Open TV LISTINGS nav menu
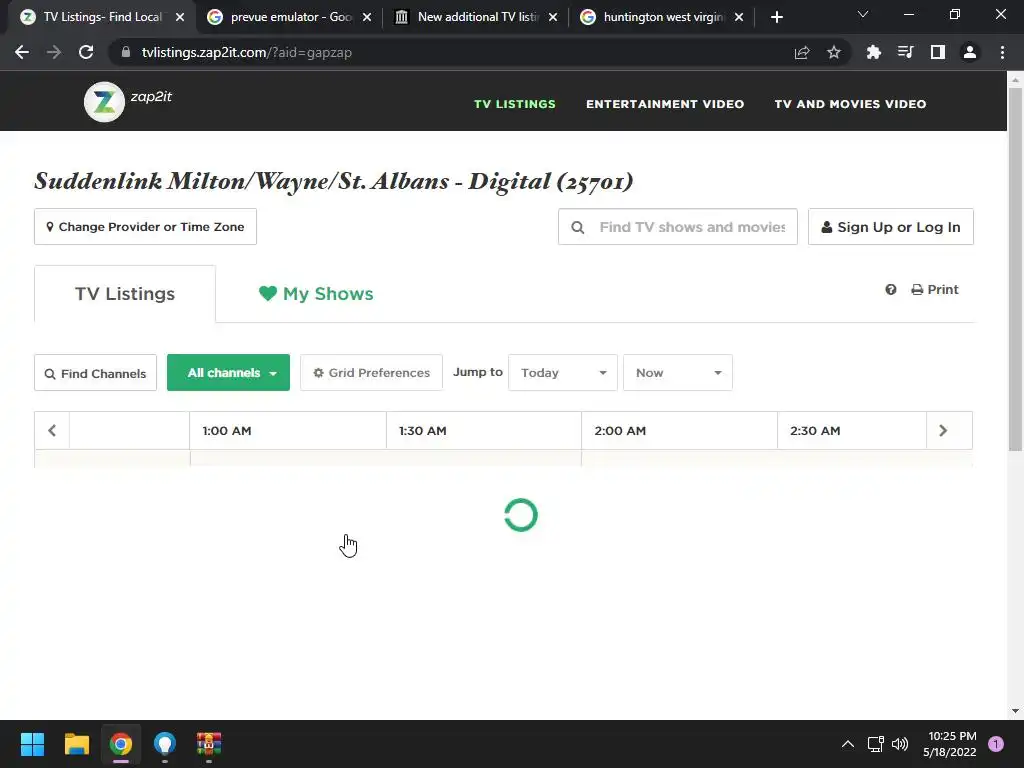The image size is (1024, 768). point(515,104)
